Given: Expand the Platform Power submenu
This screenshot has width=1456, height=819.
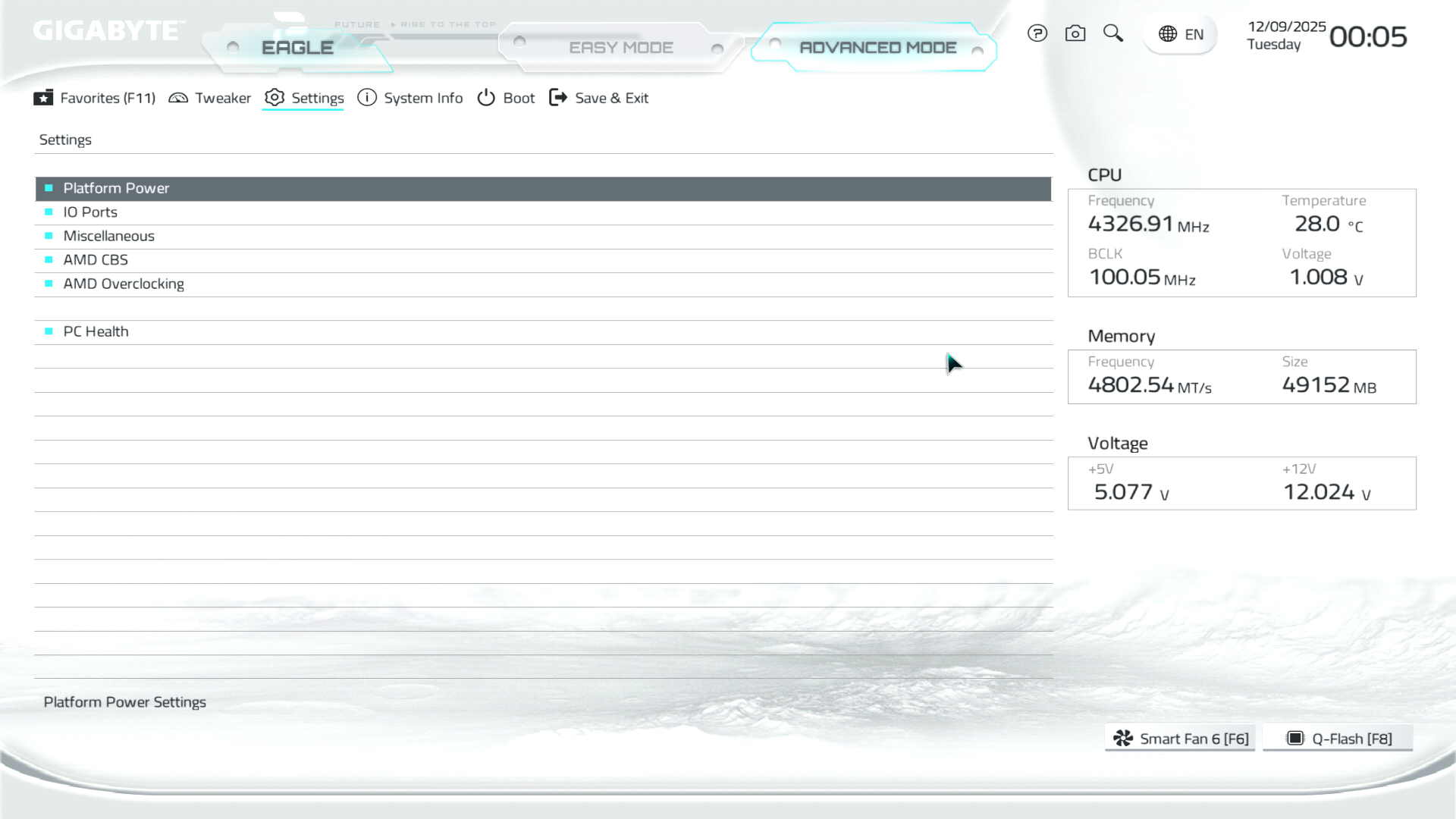Looking at the screenshot, I should 116,188.
